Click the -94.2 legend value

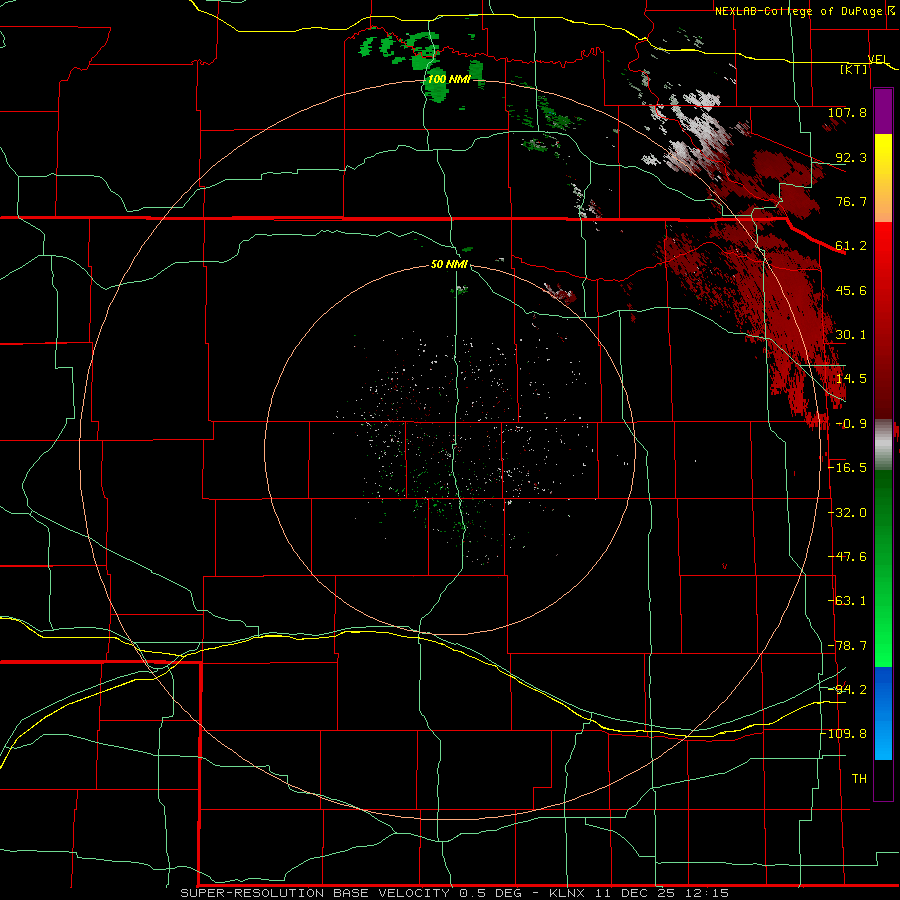(x=847, y=690)
